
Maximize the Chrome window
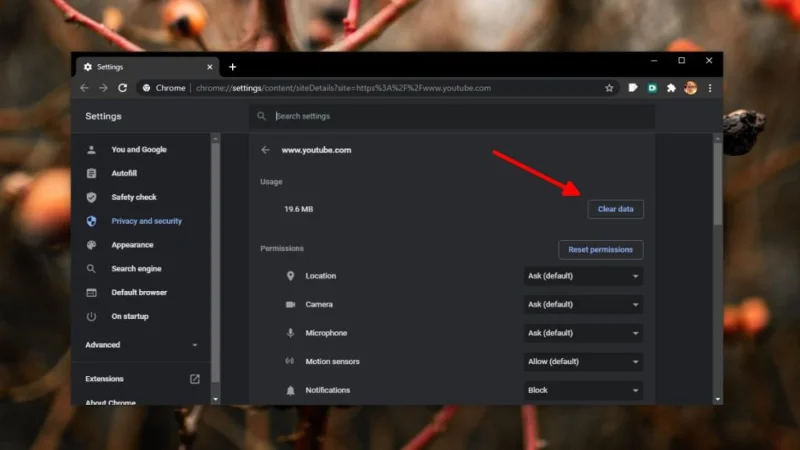[x=681, y=61]
